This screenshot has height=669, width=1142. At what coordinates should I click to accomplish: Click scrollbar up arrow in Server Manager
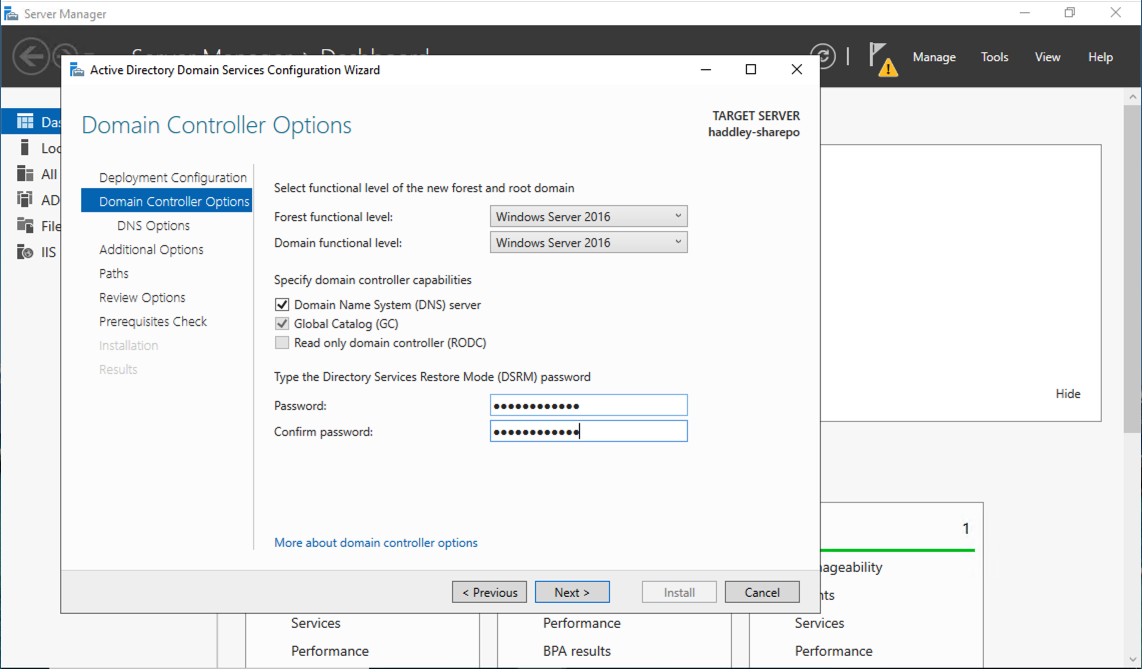1133,96
